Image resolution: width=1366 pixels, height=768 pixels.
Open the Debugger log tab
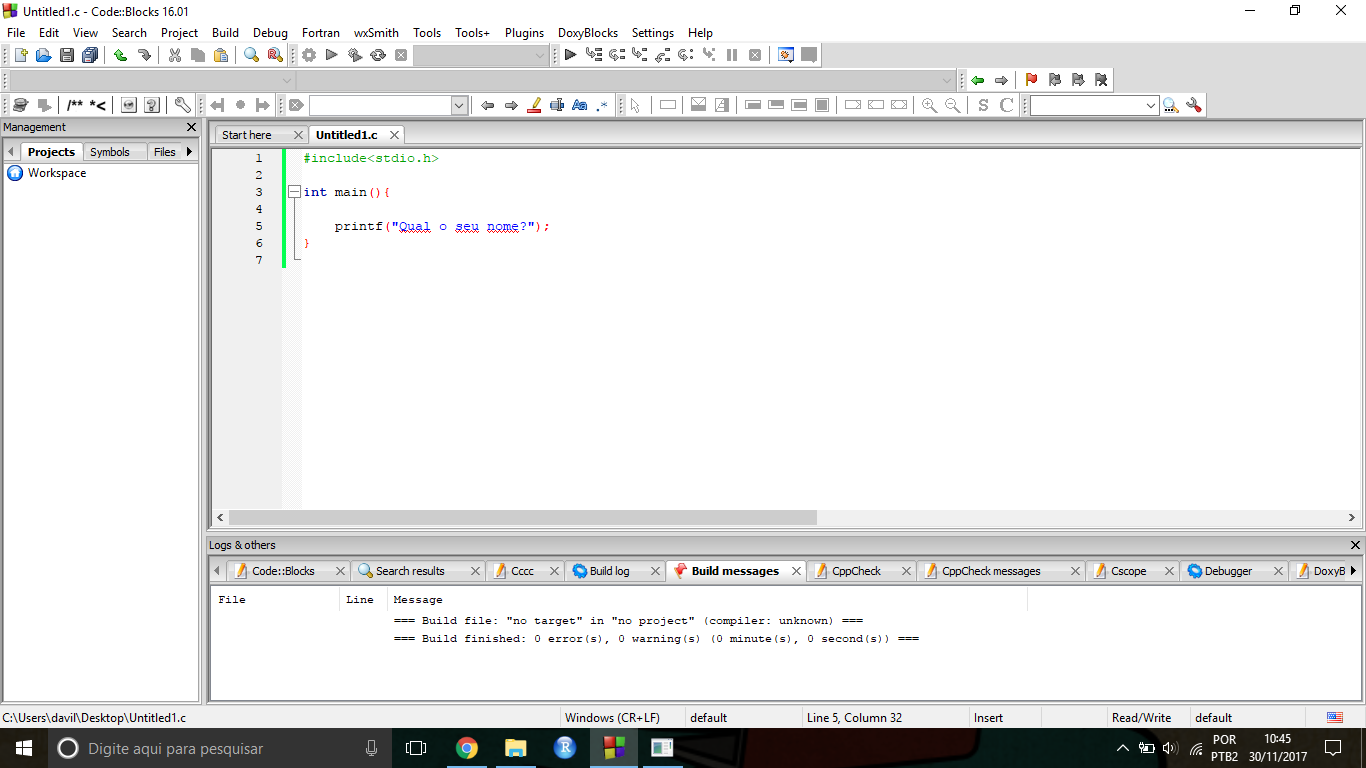[x=1228, y=571]
